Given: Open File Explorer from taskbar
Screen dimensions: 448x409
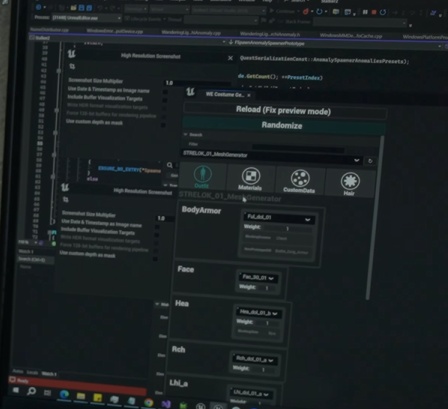Looking at the screenshot, I should tap(81, 396).
